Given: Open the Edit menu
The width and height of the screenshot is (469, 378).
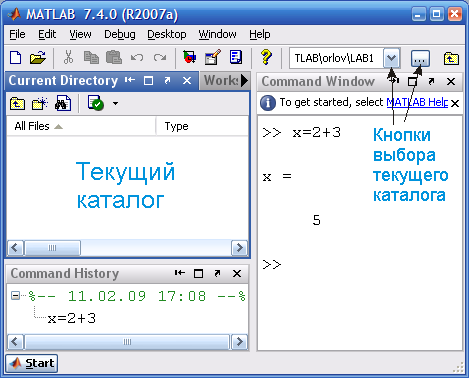Looking at the screenshot, I should (x=47, y=34).
